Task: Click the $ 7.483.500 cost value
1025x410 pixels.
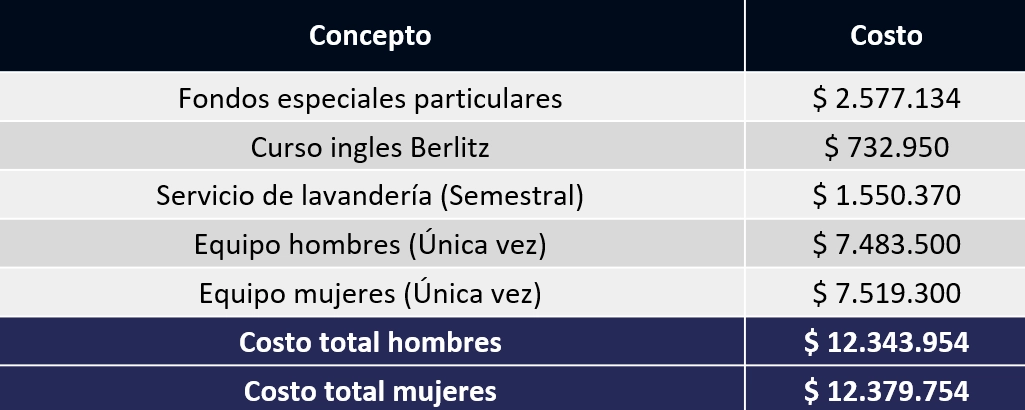Action: click(x=886, y=245)
